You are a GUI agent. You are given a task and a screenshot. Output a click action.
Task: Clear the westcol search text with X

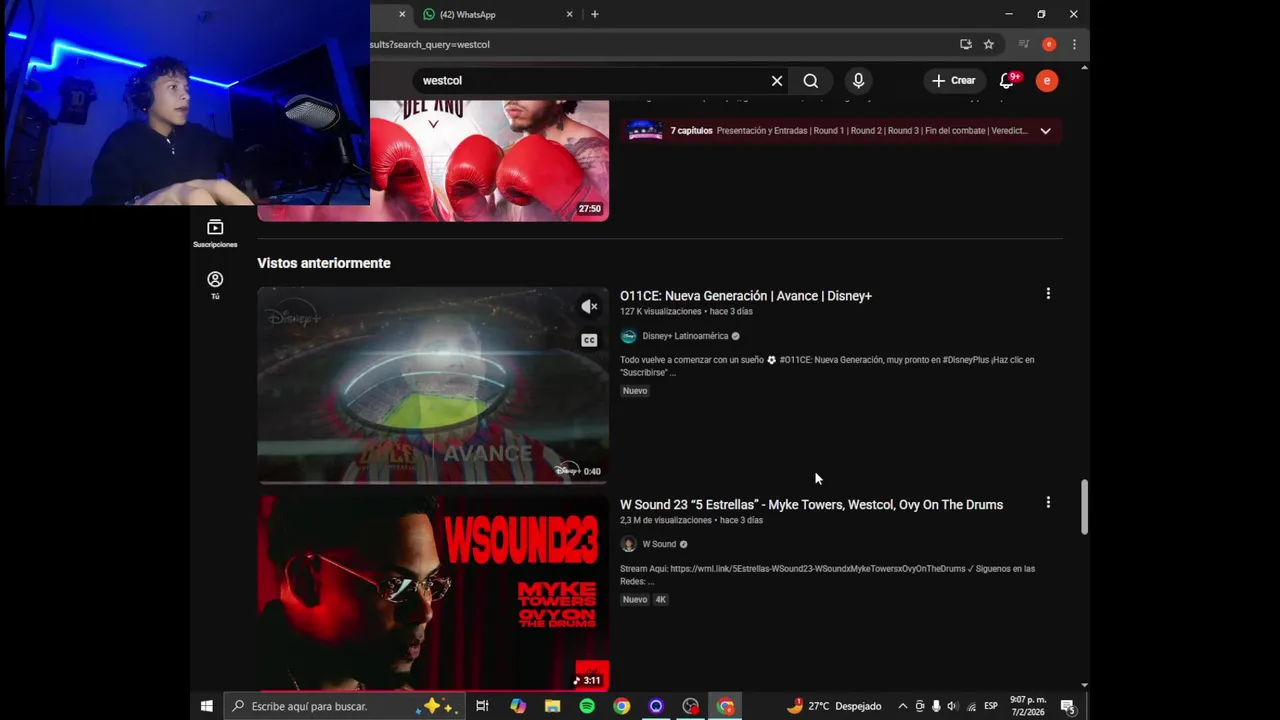[777, 80]
